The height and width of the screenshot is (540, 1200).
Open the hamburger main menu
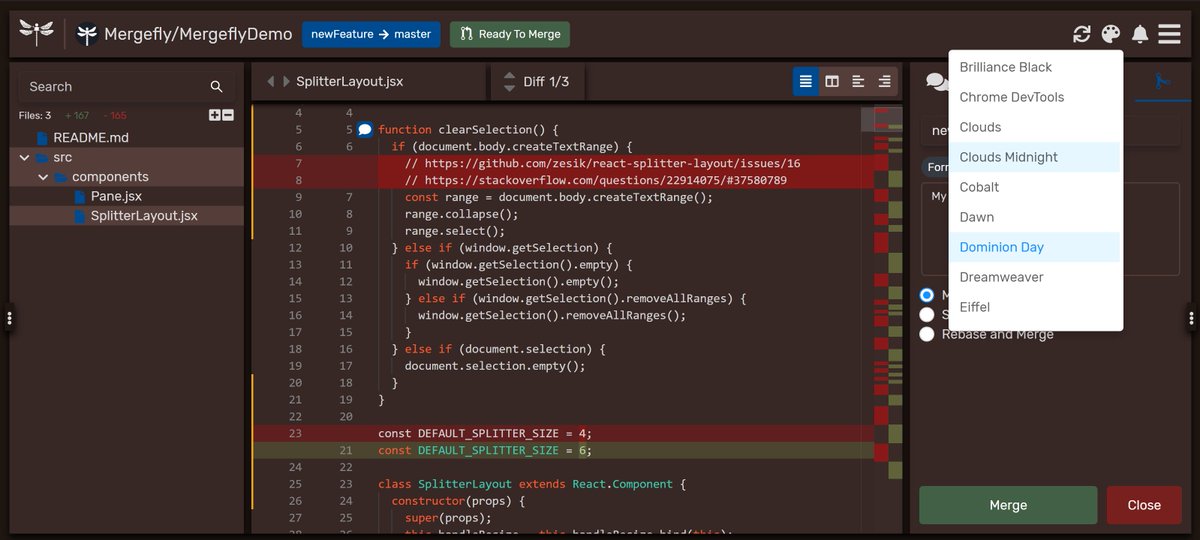tap(1170, 34)
